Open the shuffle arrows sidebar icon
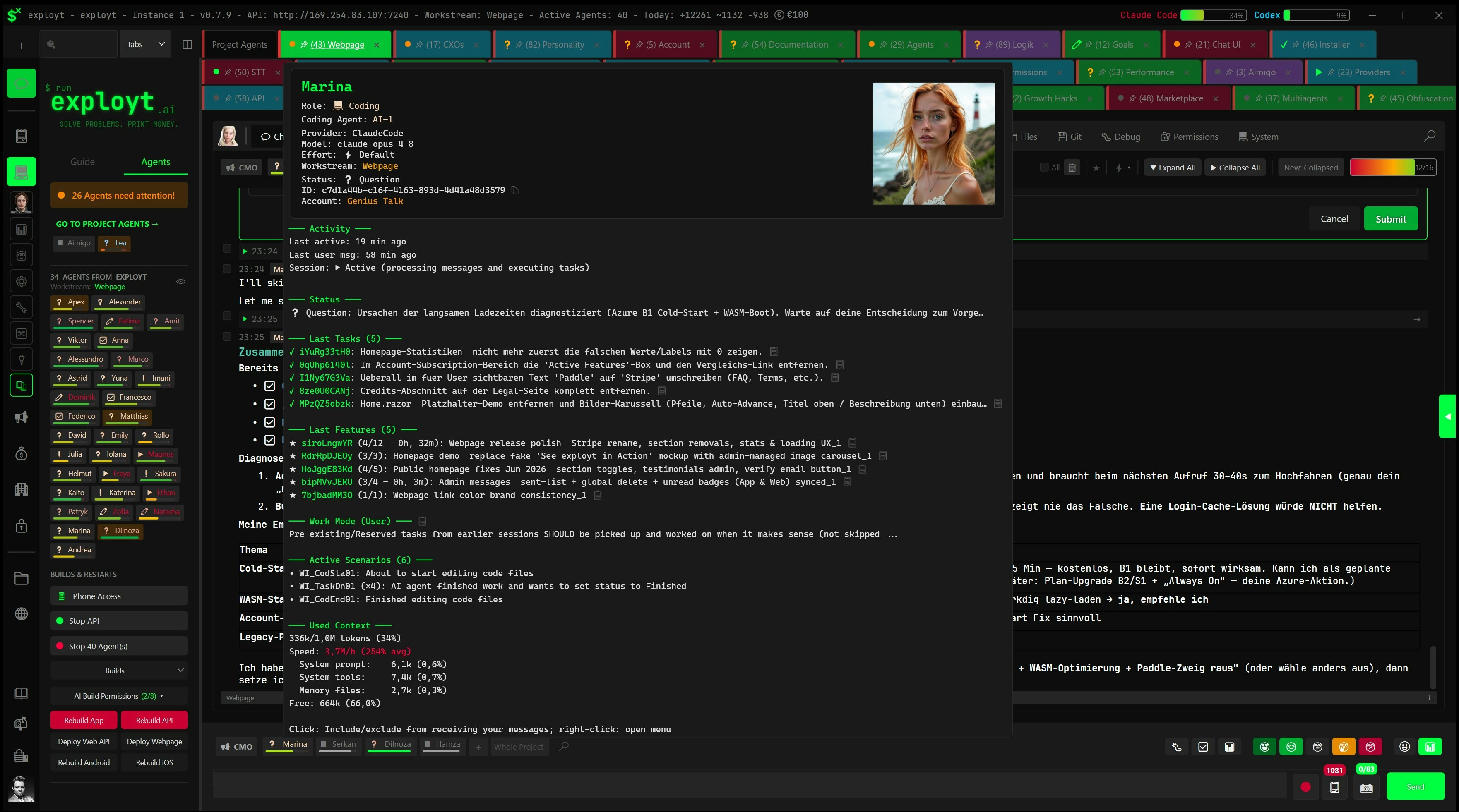Screen dimensions: 1459x812 (x=22, y=333)
